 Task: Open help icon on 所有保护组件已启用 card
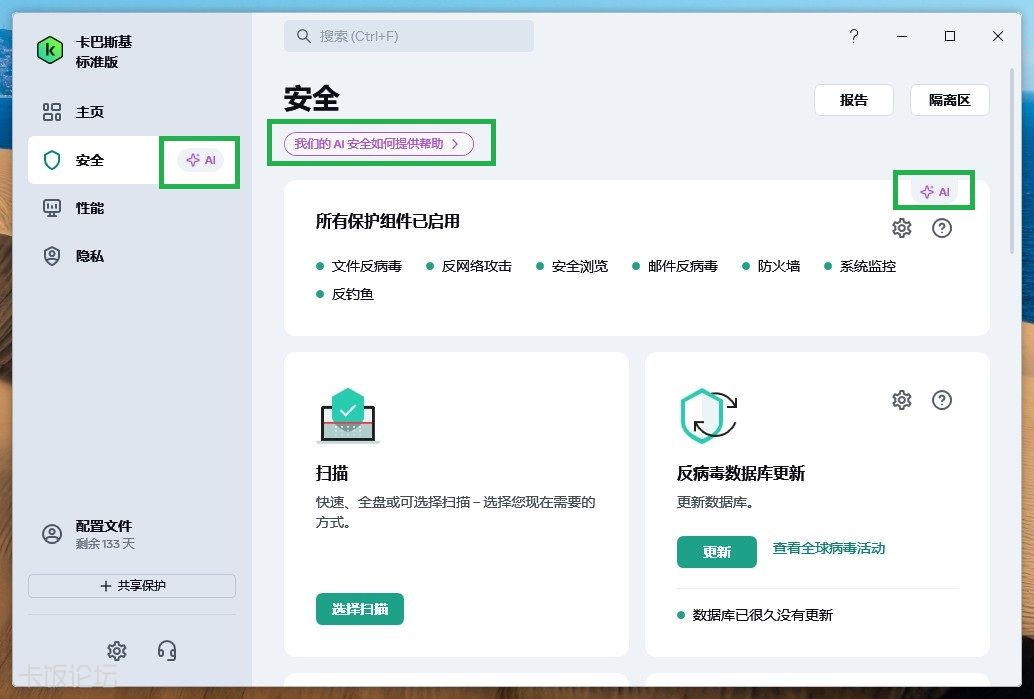coord(942,228)
